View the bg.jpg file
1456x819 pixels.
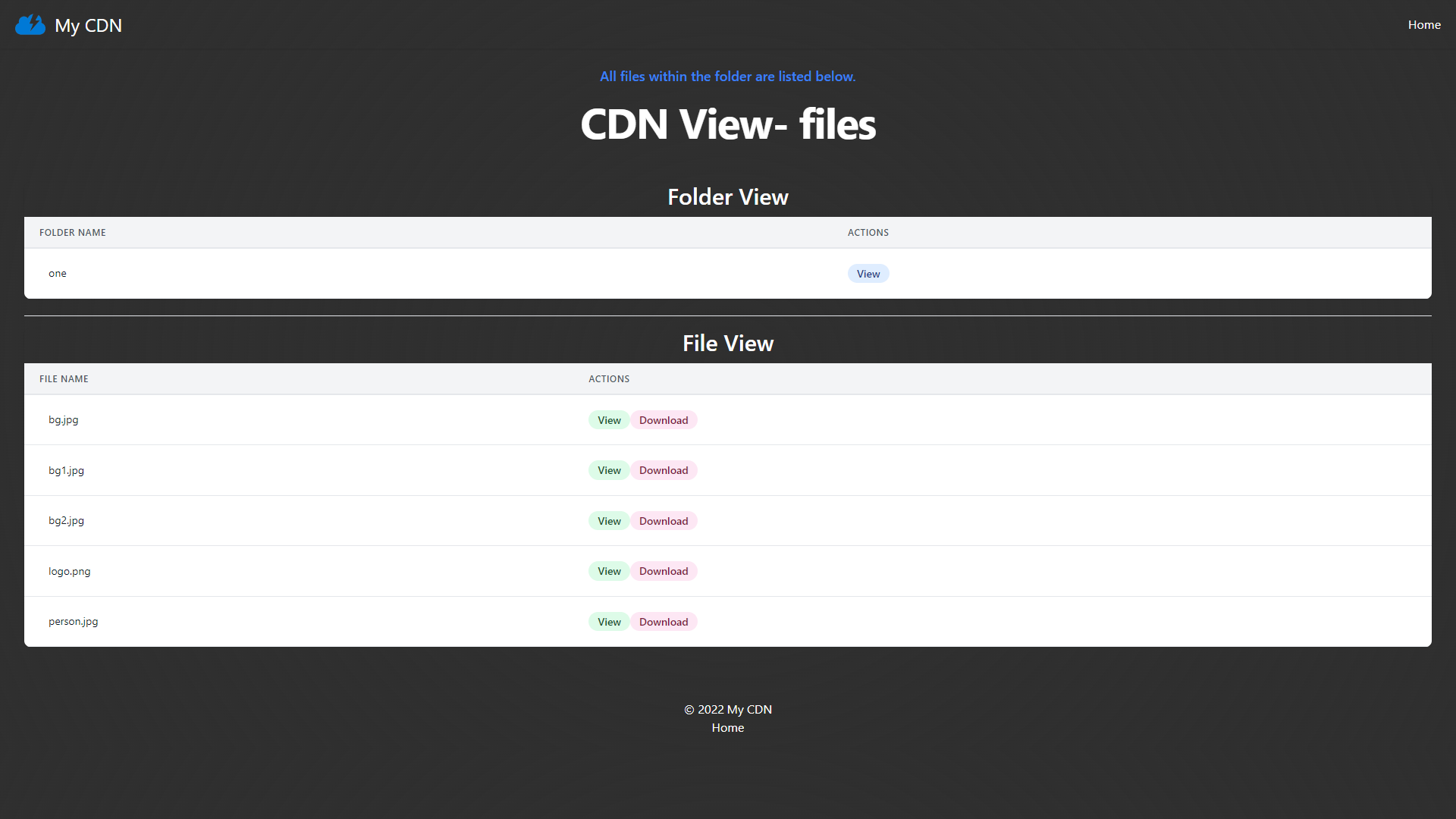click(x=608, y=420)
